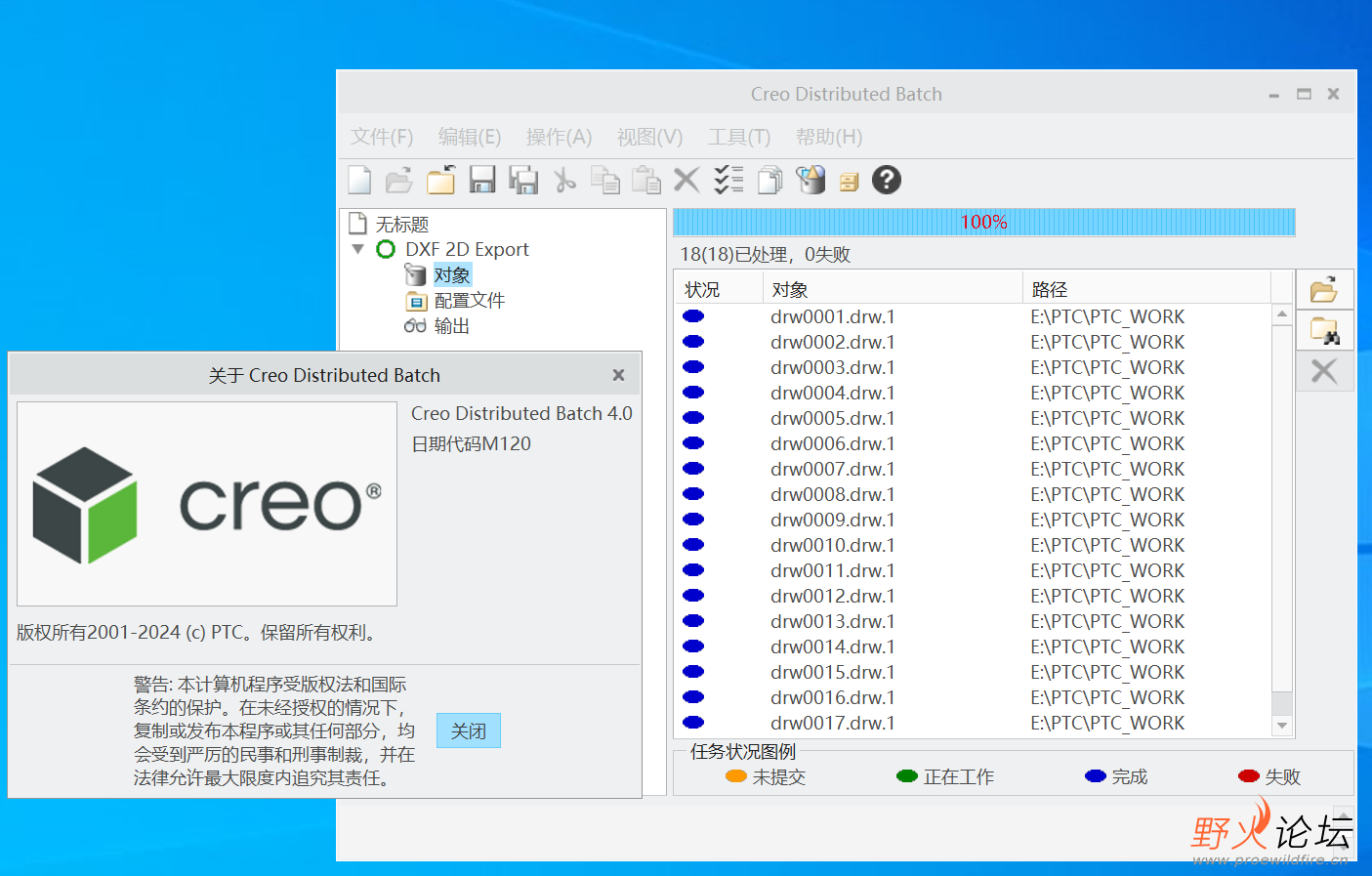Click the Save As double-floppy icon

point(523,180)
